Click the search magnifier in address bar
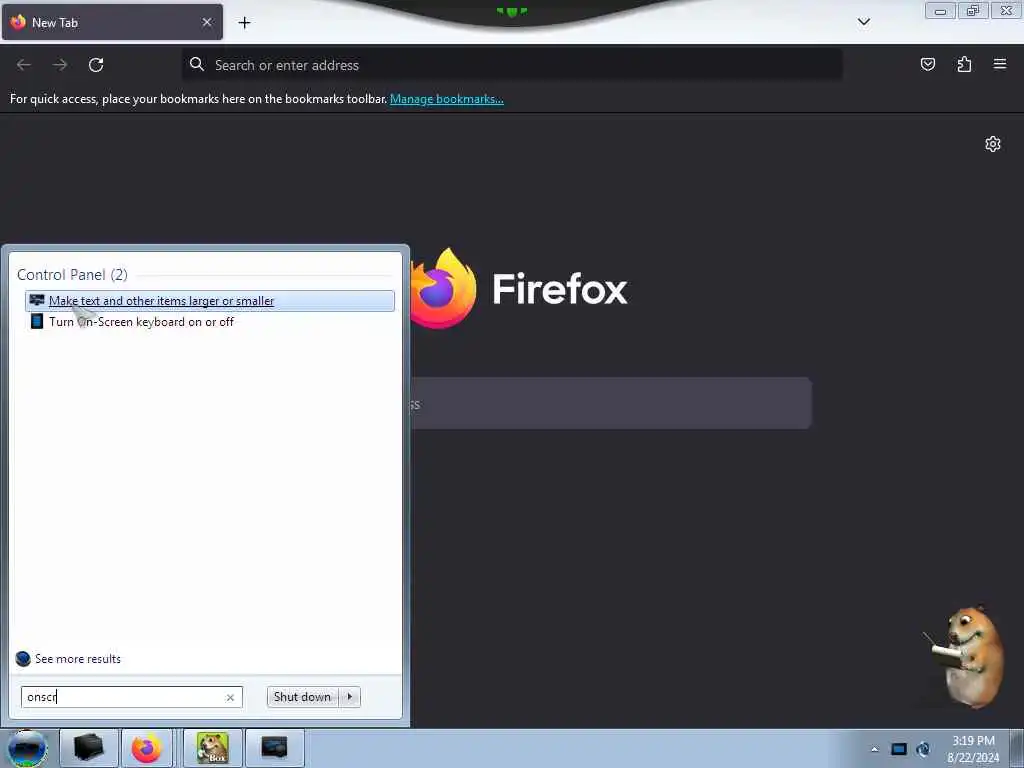This screenshot has height=768, width=1024. (x=197, y=64)
